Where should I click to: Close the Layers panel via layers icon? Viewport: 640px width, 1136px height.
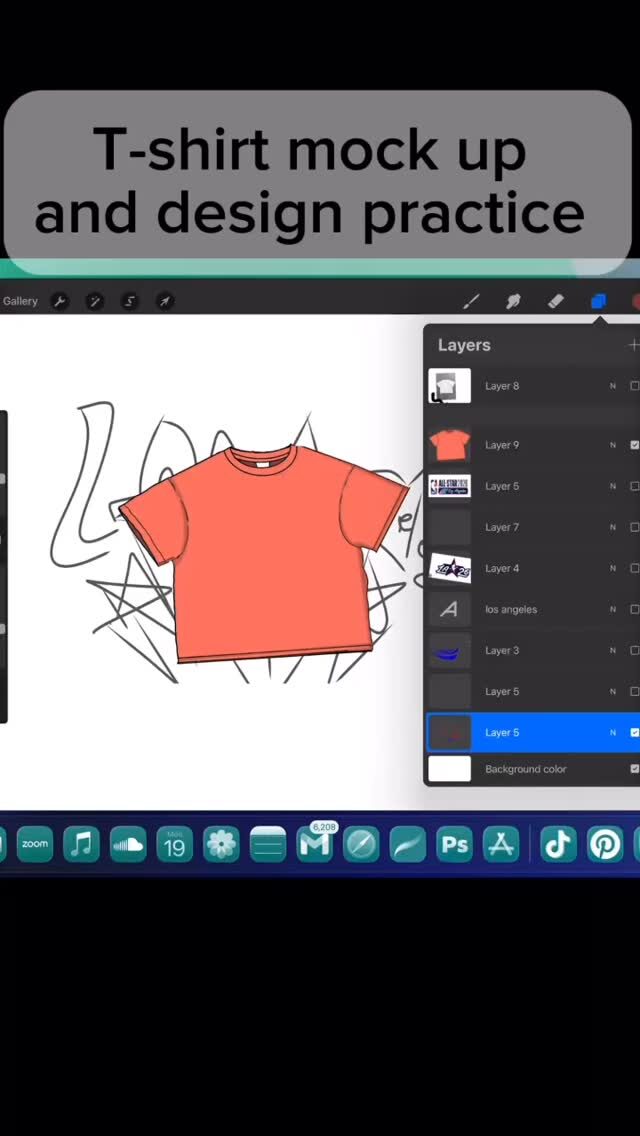[x=598, y=301]
